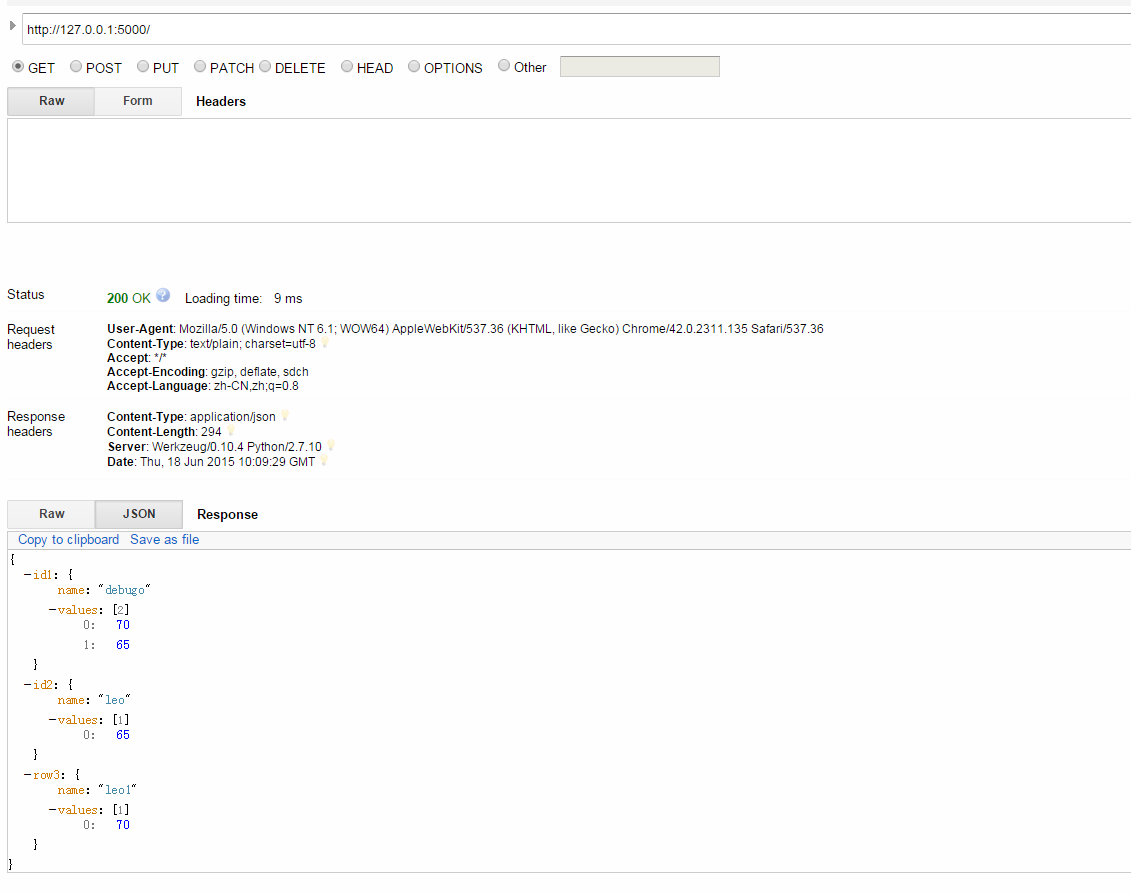Image resolution: width=1131 pixels, height=892 pixels.
Task: Click the "leo1" name value under row3
Action: [x=117, y=790]
